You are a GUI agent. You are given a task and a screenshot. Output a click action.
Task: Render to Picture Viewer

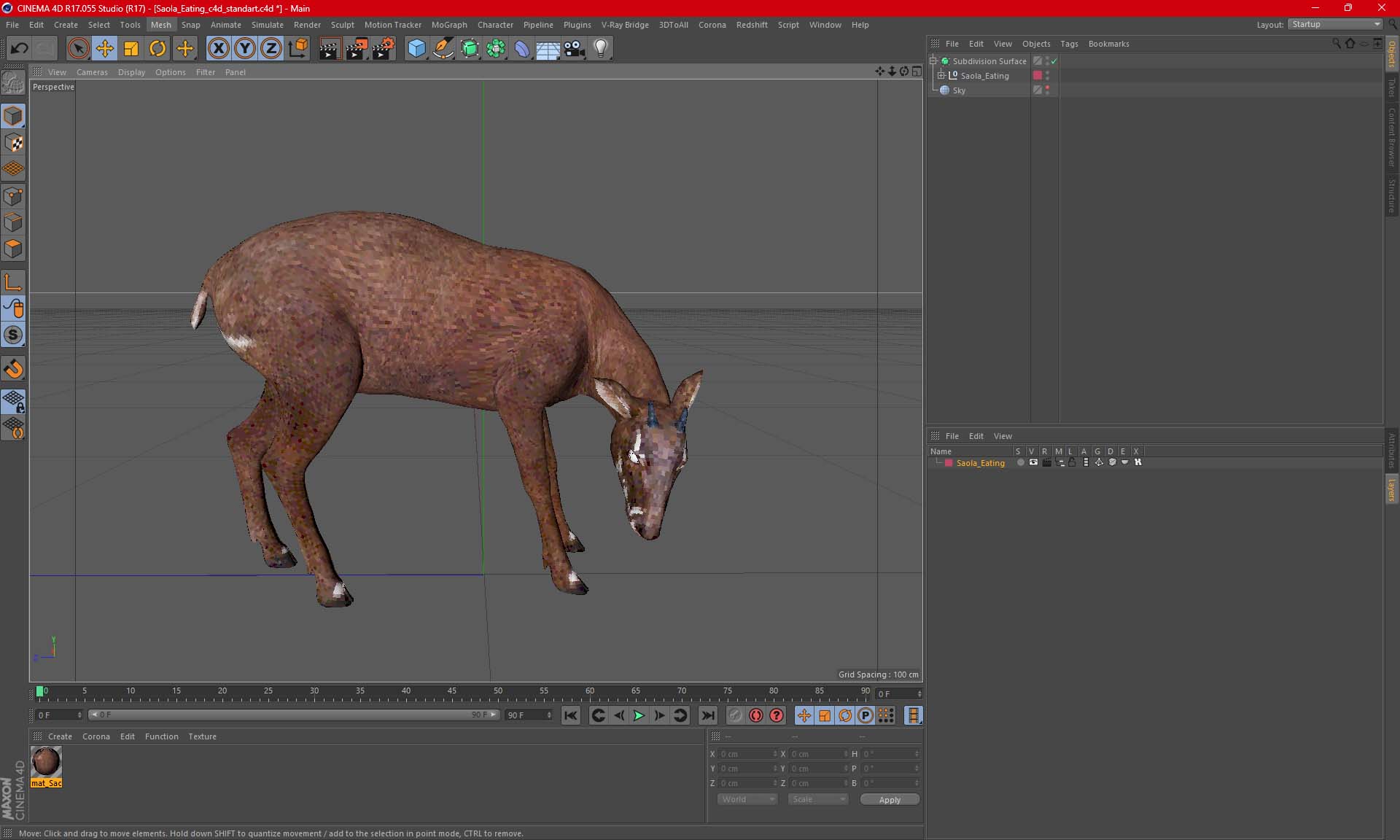(x=357, y=49)
